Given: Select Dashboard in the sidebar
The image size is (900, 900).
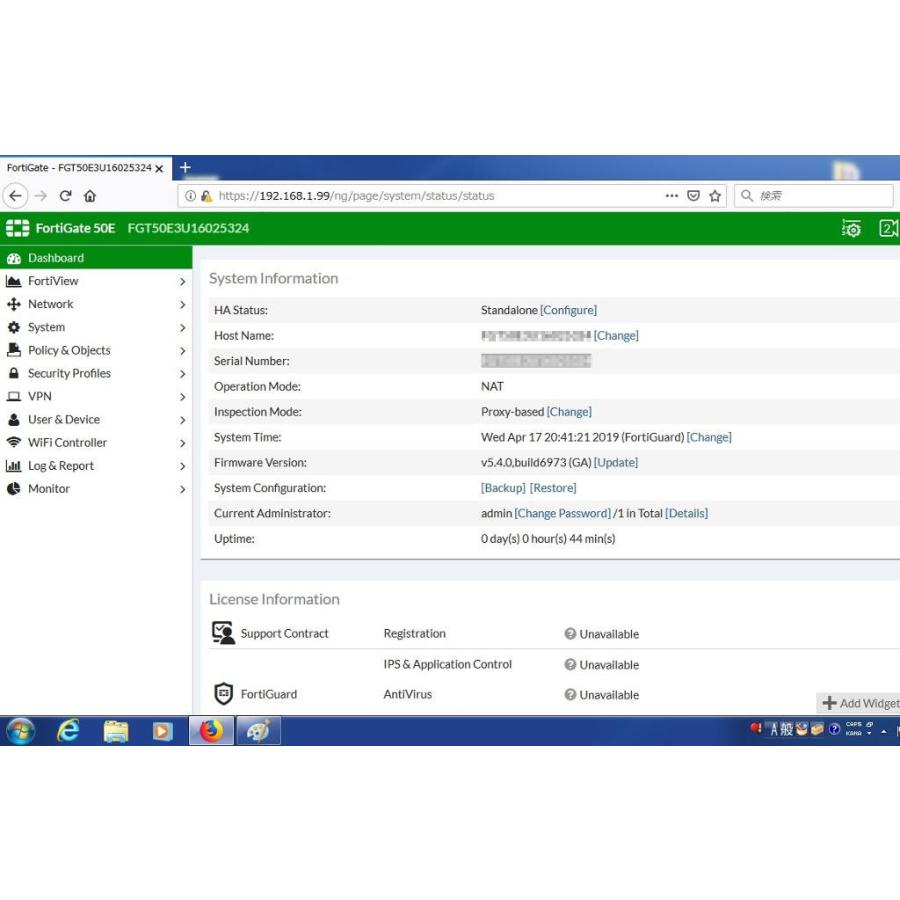Looking at the screenshot, I should coord(56,258).
